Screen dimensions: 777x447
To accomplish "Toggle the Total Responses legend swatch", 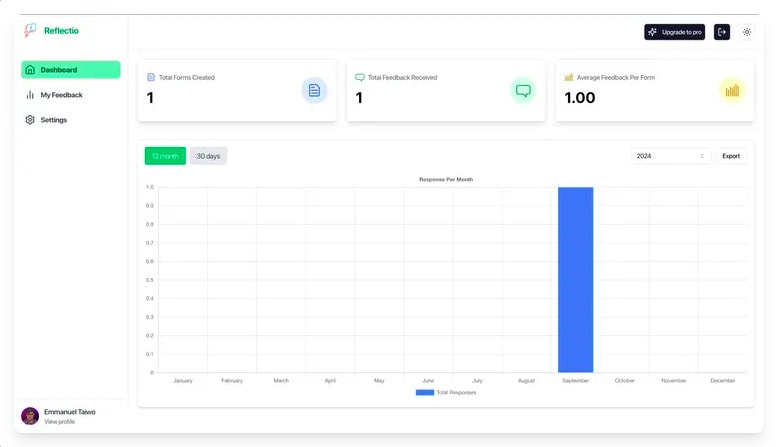I will pyautogui.click(x=425, y=392).
